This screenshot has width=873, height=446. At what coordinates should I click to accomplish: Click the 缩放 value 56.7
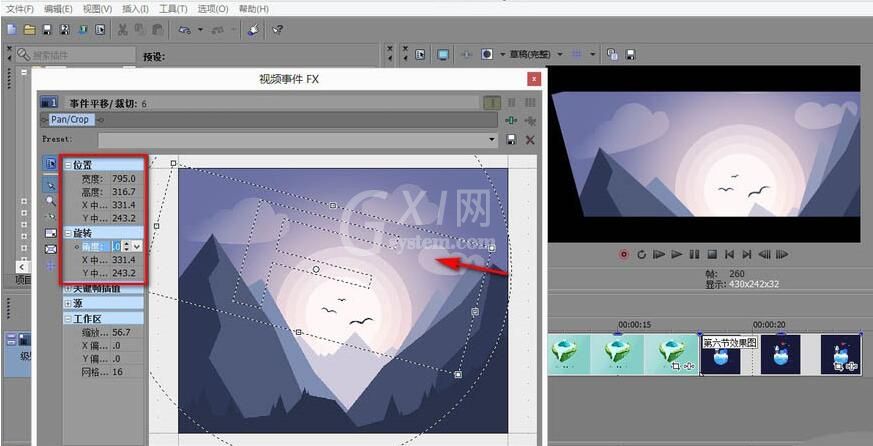121,332
